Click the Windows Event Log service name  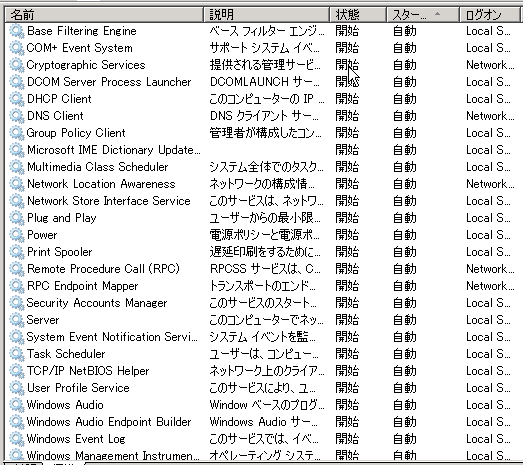76,439
